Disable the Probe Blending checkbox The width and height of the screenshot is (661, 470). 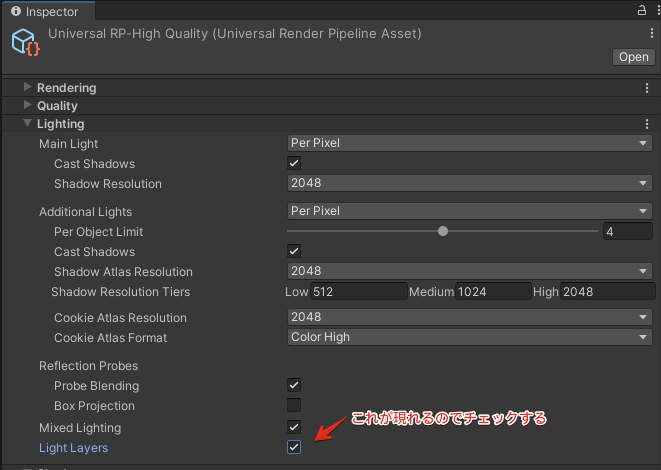[x=294, y=385]
